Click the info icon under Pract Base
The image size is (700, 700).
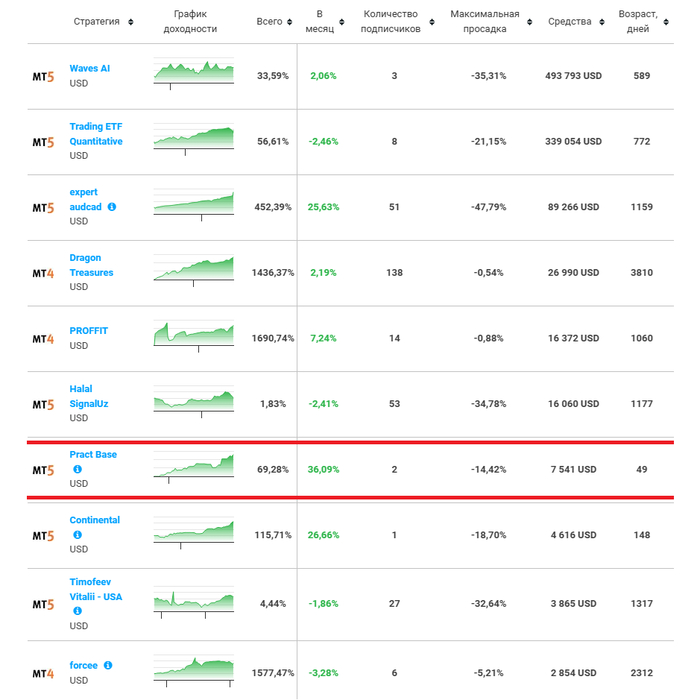(77, 469)
